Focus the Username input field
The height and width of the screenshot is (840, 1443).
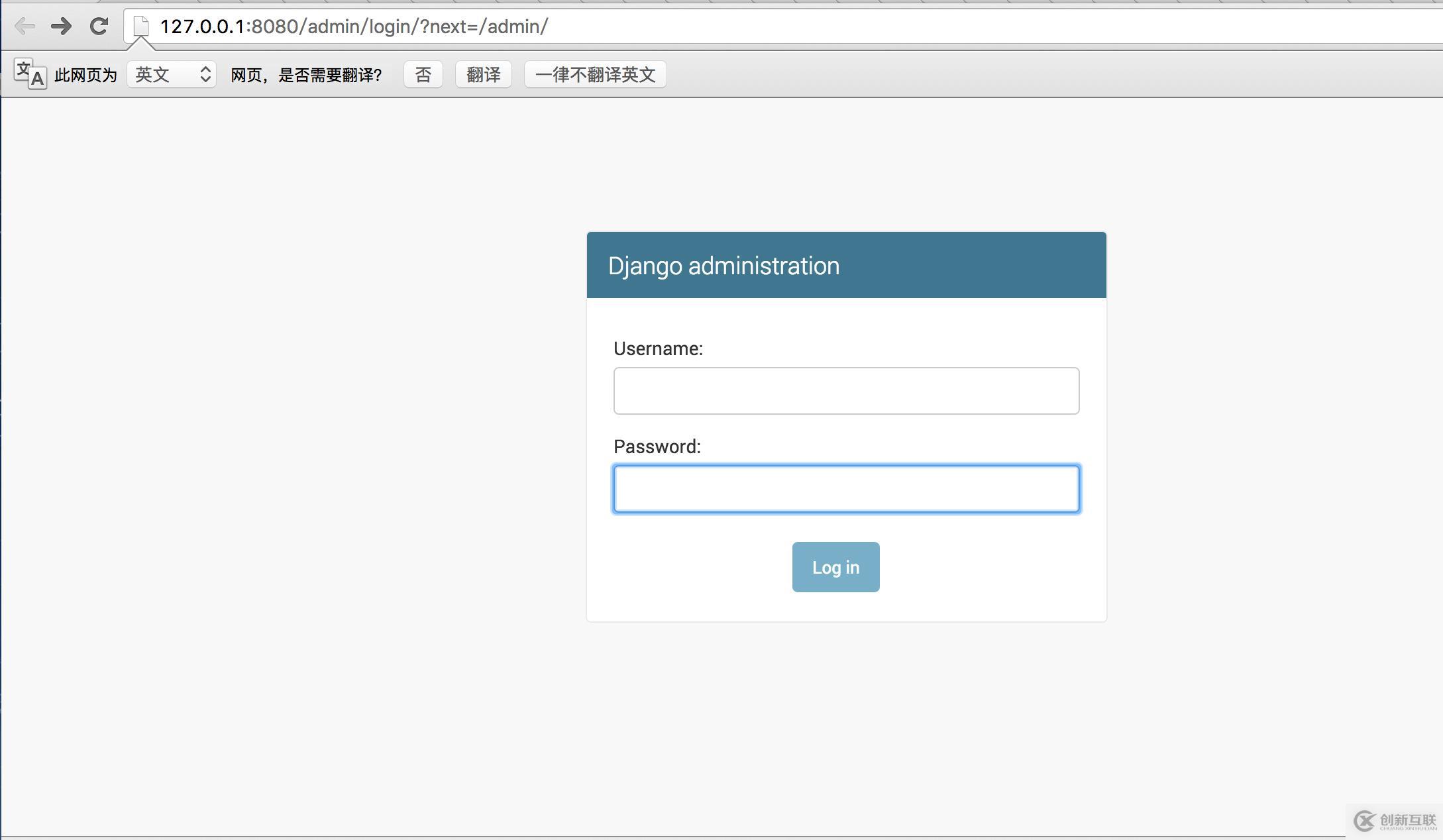846,391
